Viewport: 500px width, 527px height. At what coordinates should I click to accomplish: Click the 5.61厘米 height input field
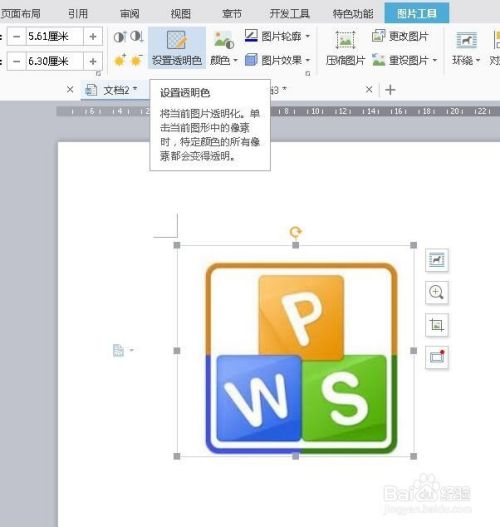click(54, 36)
